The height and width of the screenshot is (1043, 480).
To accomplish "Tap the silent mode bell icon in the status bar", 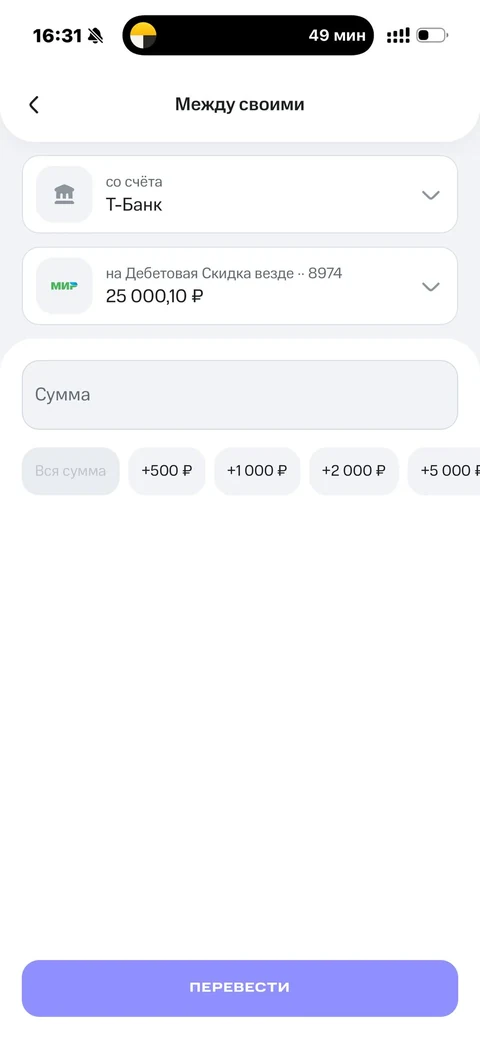I will click(96, 36).
